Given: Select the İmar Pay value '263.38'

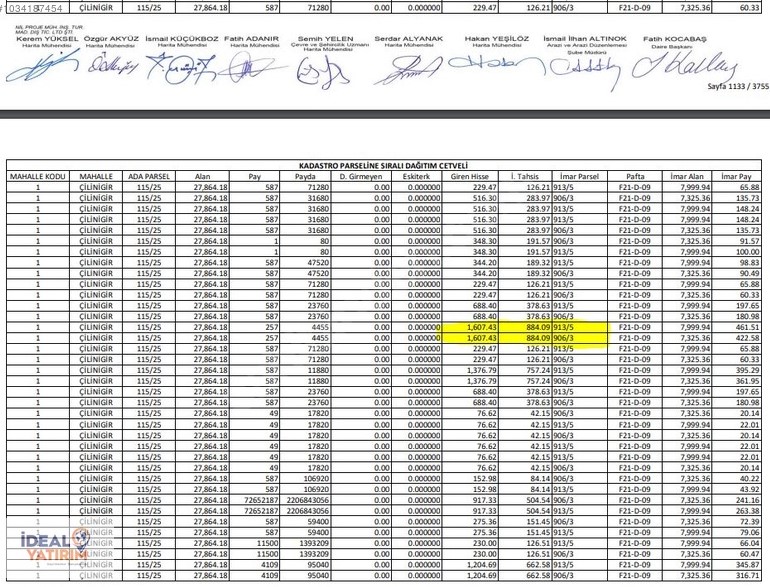Looking at the screenshot, I should point(748,511).
